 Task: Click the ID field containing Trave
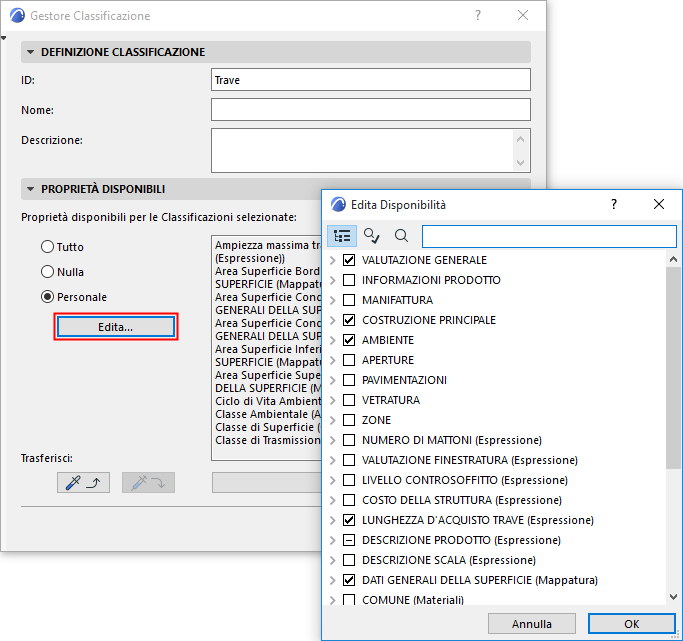point(371,80)
